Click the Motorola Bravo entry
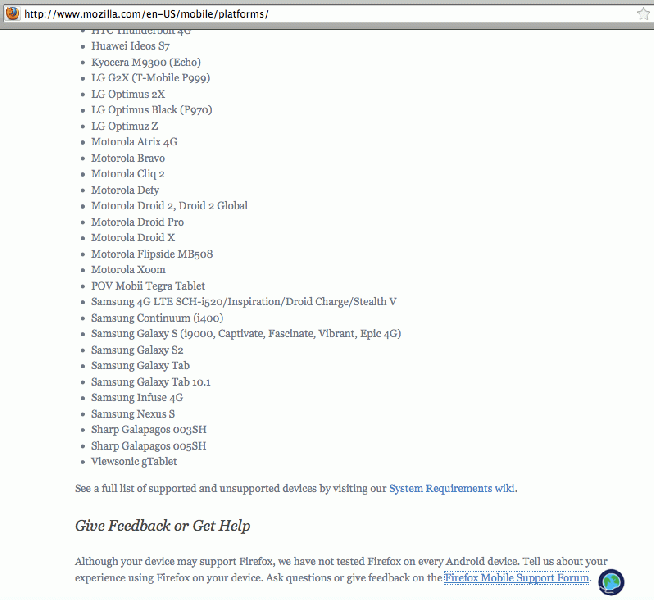Viewport: 654px width, 600px height. pos(128,158)
